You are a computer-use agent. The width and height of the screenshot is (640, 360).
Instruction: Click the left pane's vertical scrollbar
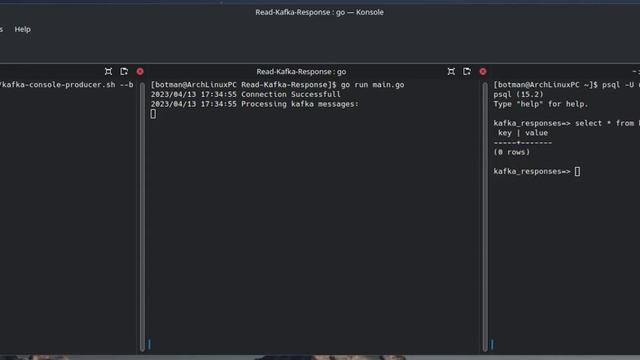point(142,216)
